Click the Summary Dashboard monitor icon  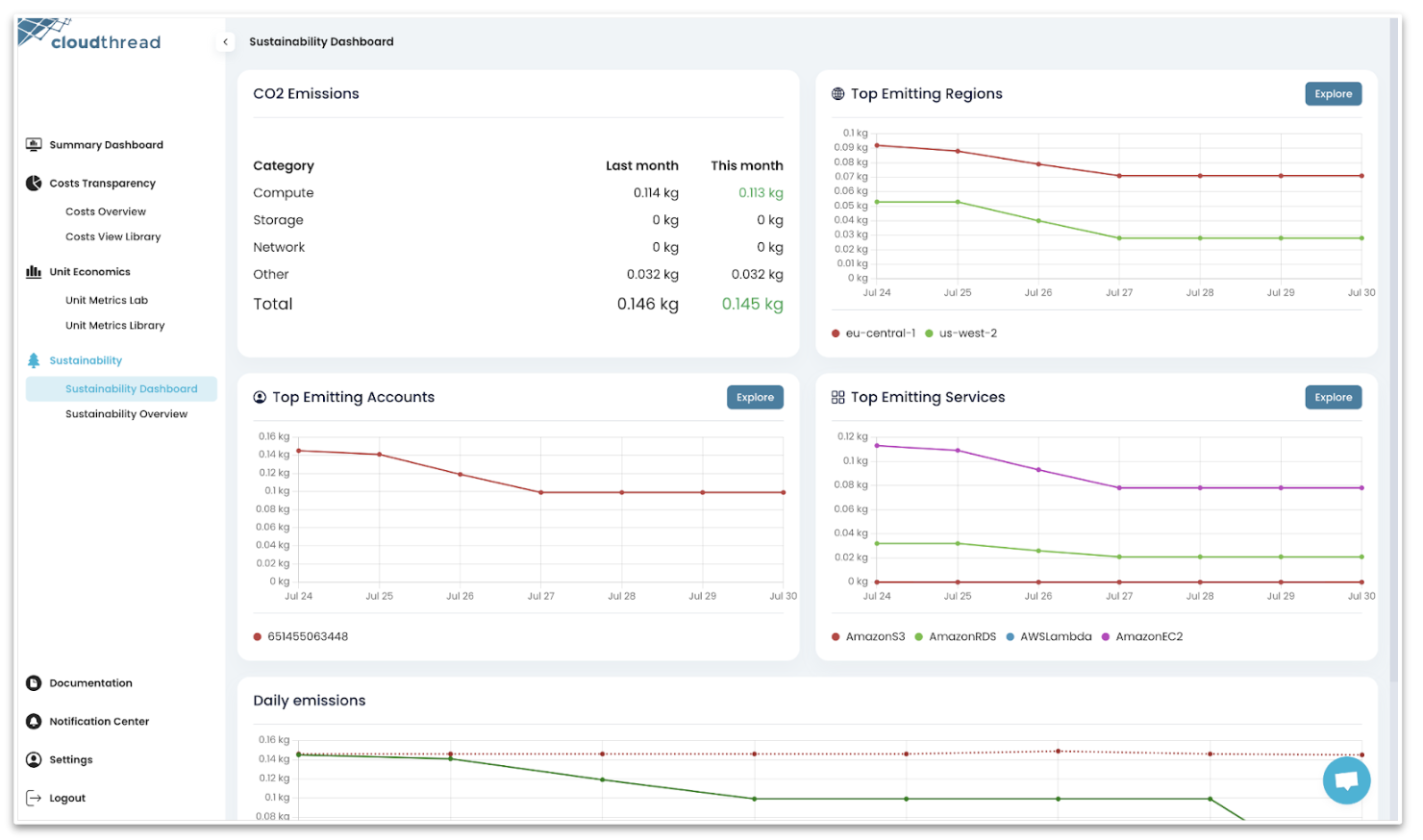[x=34, y=145]
